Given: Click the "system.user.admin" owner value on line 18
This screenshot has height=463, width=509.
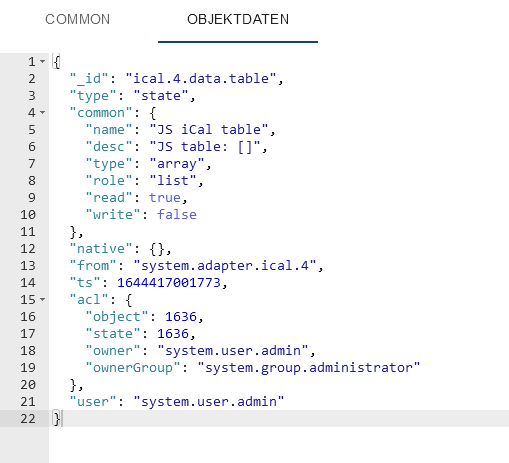Looking at the screenshot, I should (x=233, y=351).
